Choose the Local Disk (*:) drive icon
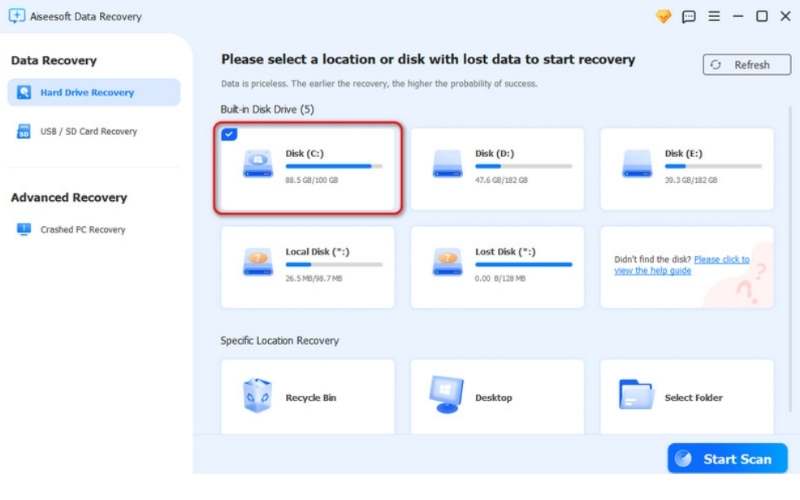The height and width of the screenshot is (500, 800). pyautogui.click(x=258, y=262)
